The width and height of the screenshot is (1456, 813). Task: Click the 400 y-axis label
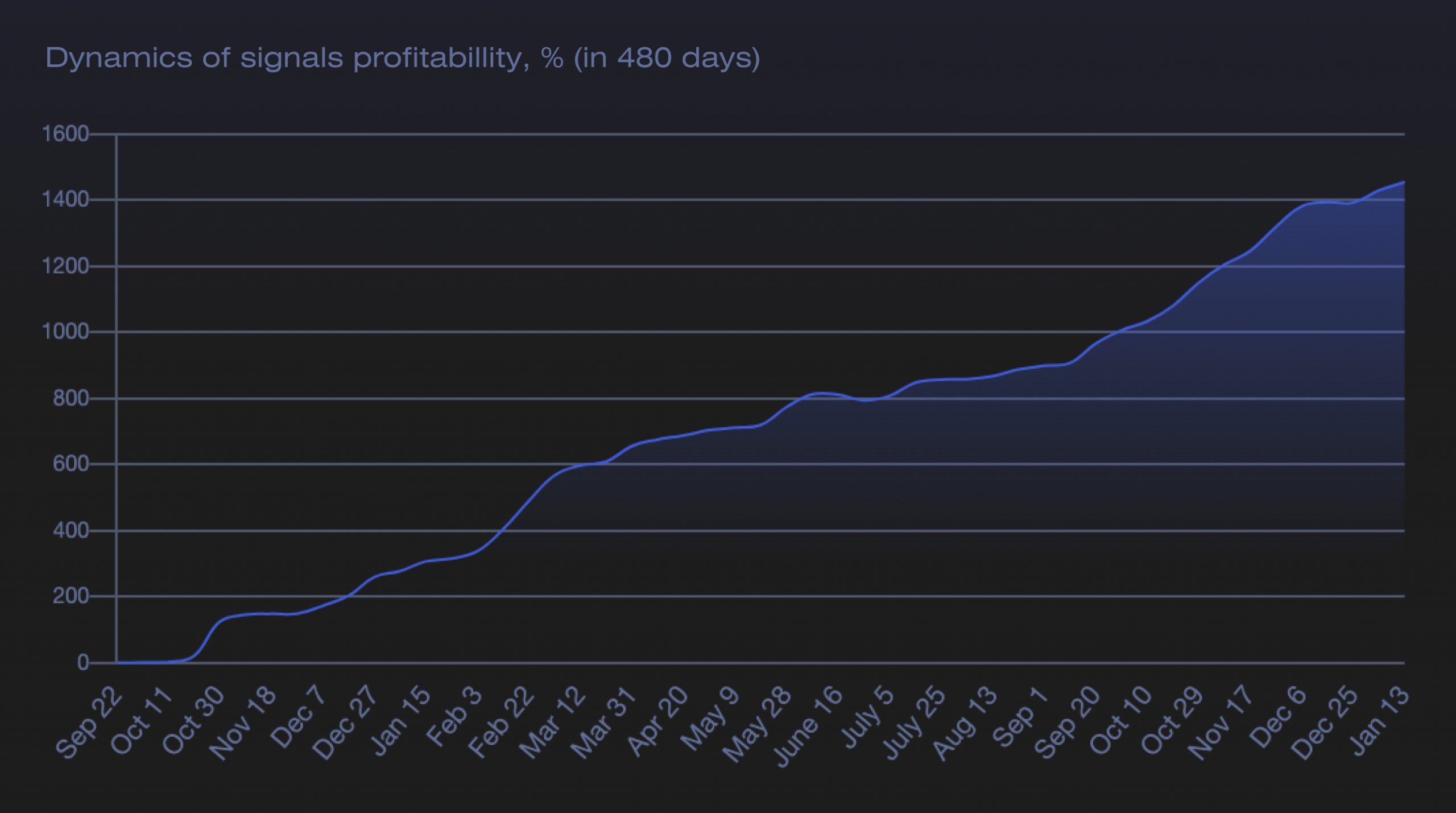coord(71,531)
